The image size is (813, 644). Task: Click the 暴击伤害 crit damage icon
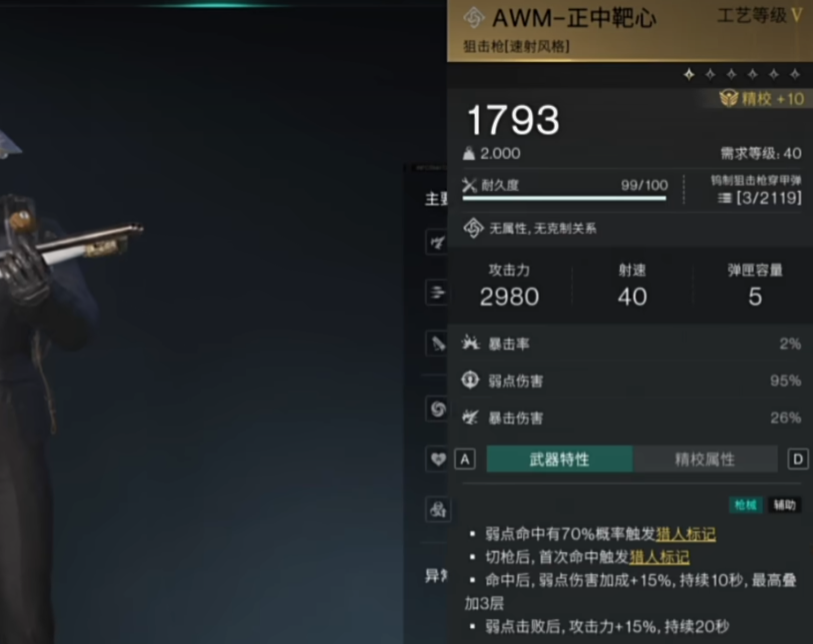[470, 417]
